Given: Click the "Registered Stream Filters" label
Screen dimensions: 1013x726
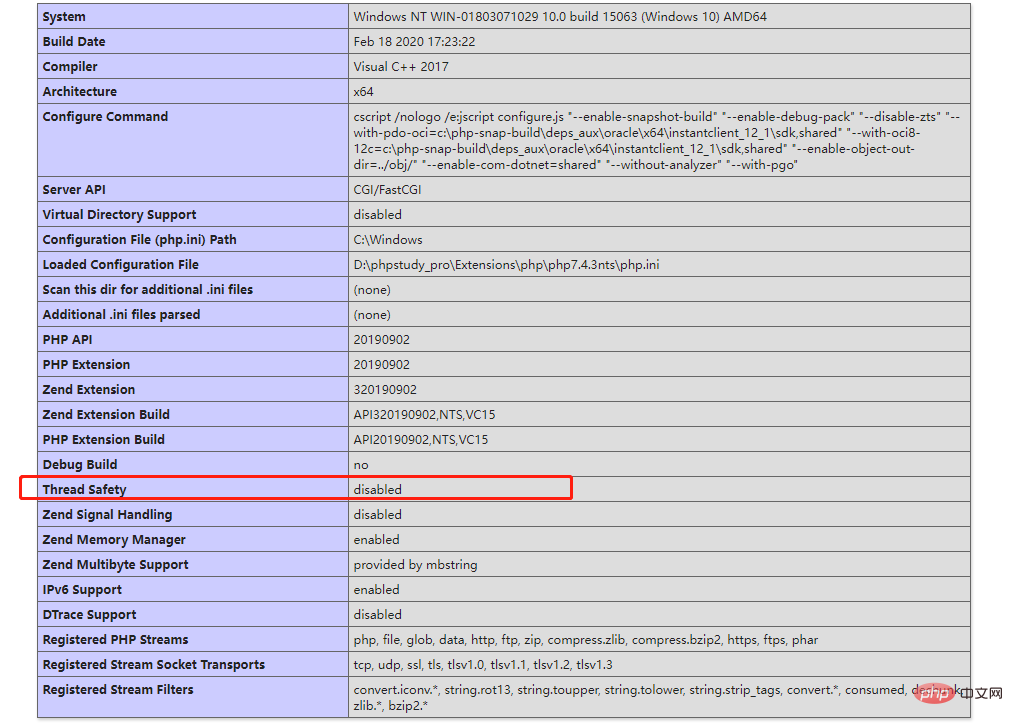Looking at the screenshot, I should (118, 690).
